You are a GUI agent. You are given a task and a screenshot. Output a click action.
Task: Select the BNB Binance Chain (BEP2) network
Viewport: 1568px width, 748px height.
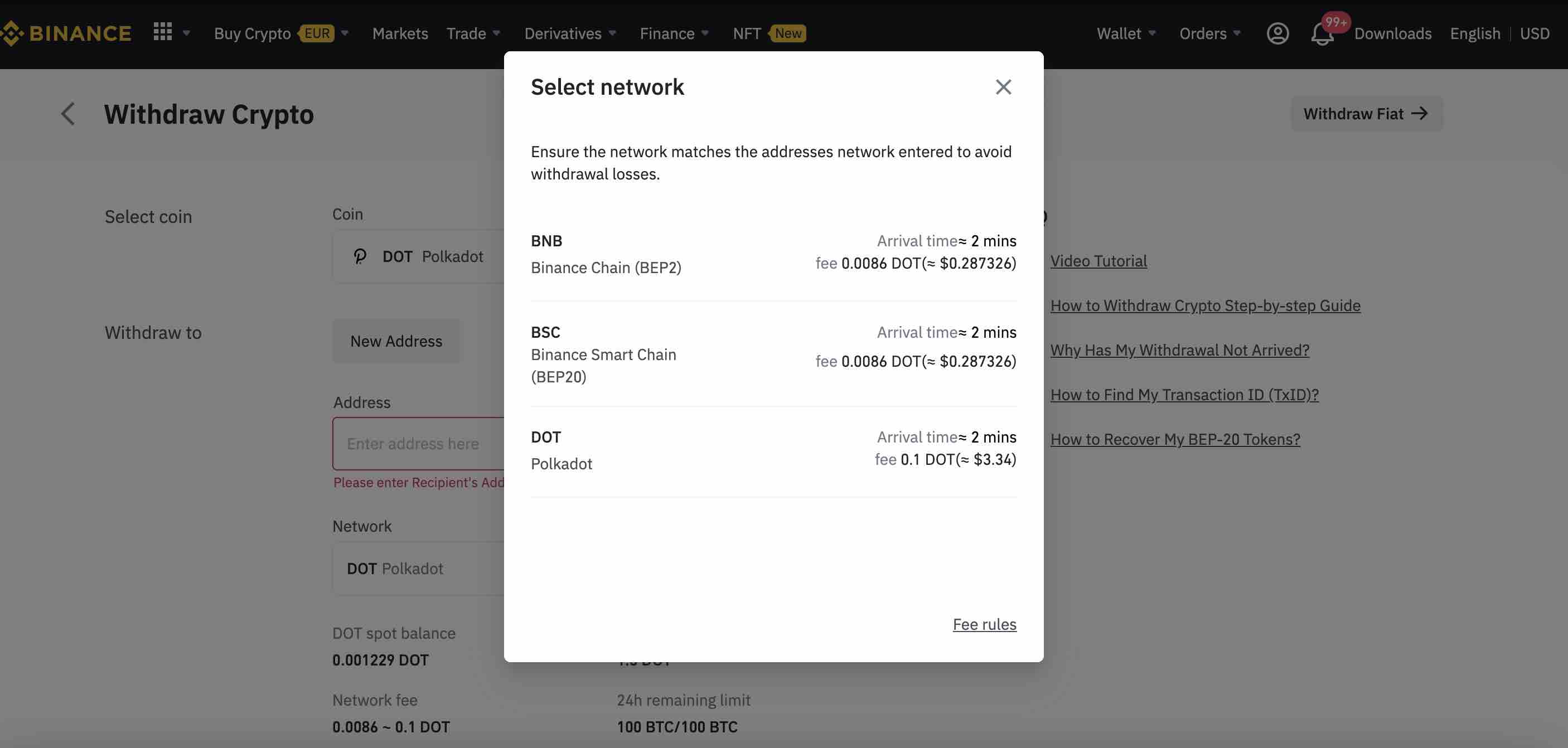pos(773,252)
